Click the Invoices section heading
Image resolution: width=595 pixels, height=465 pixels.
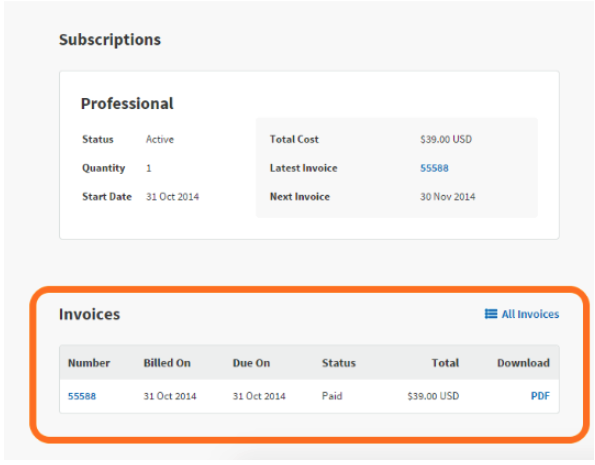pos(90,314)
